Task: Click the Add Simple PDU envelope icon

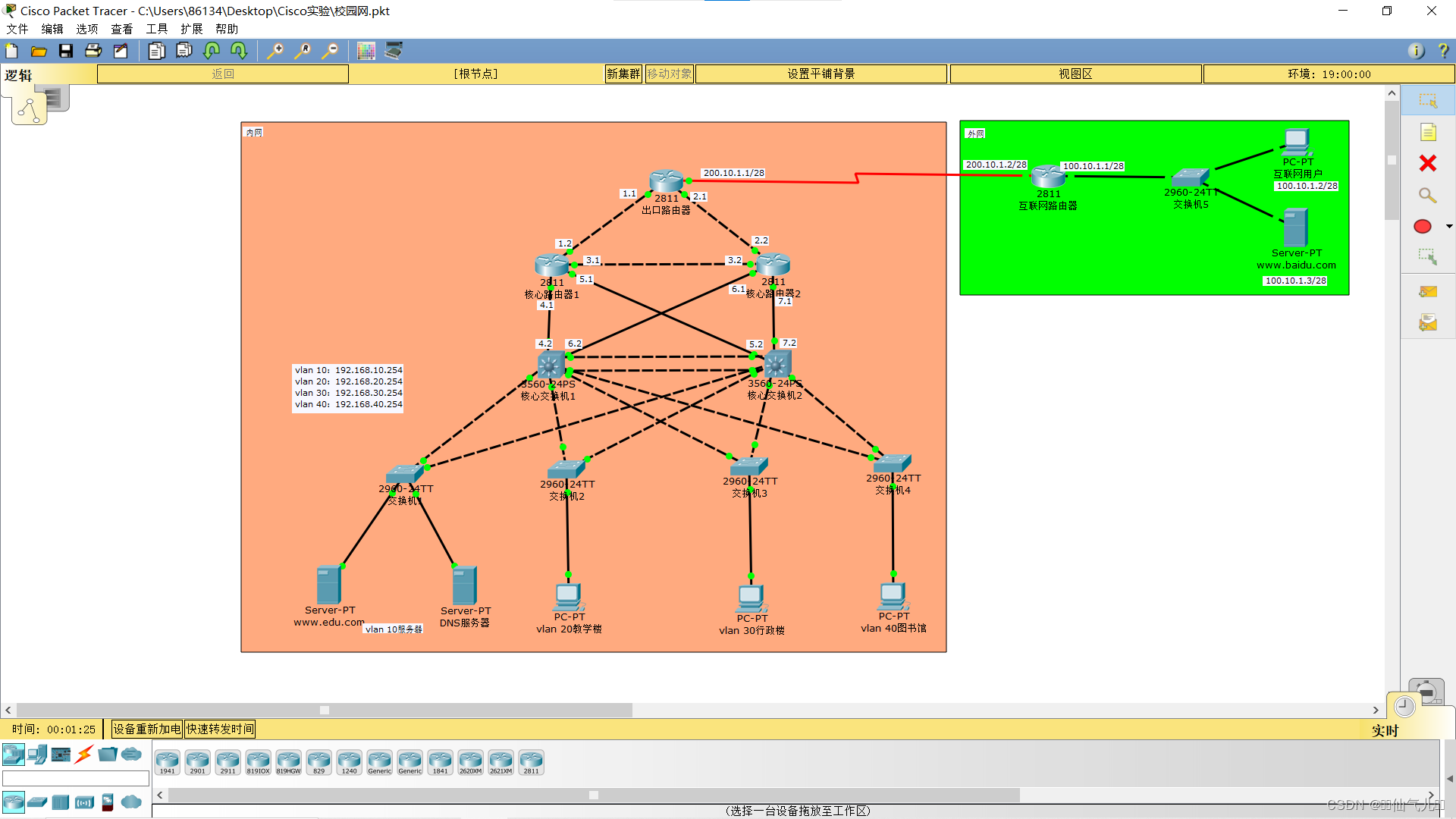Action: click(1427, 291)
